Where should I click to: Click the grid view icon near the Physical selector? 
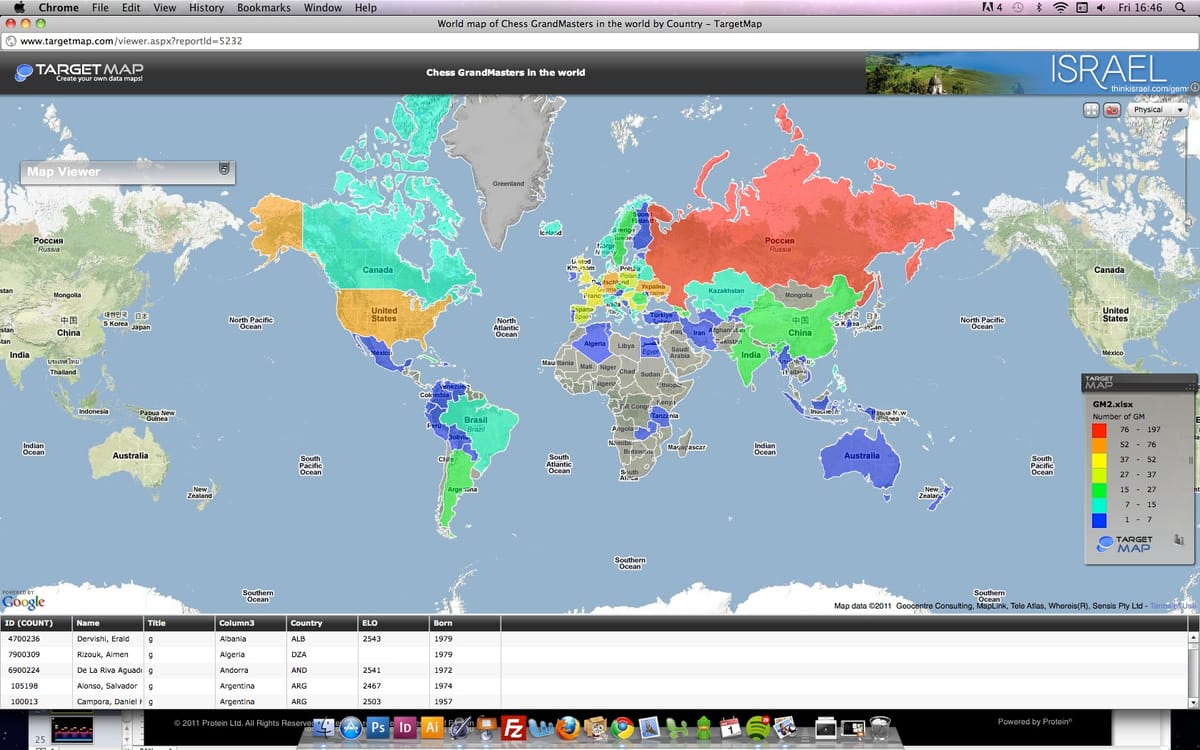(1091, 109)
